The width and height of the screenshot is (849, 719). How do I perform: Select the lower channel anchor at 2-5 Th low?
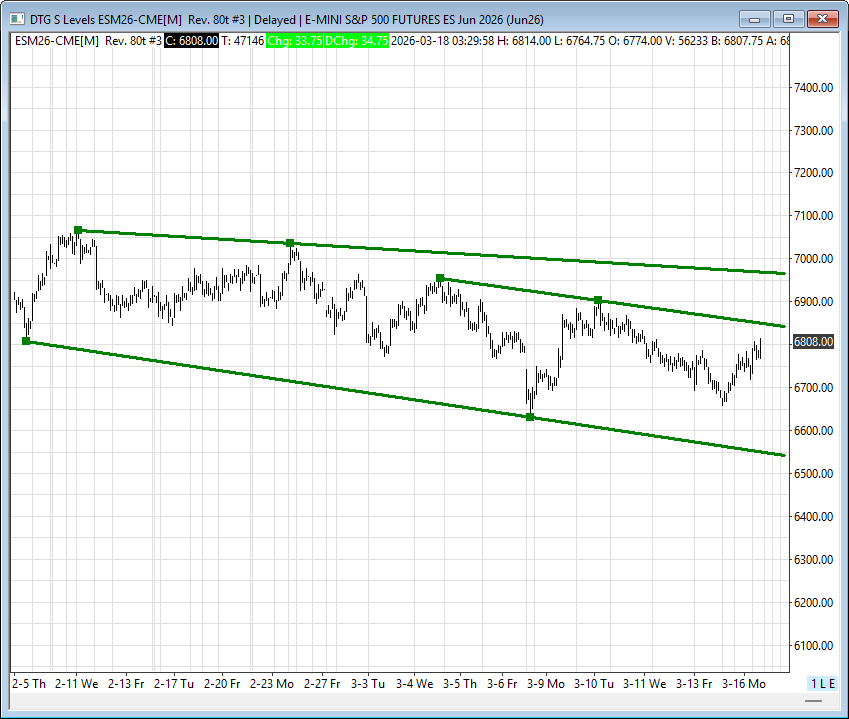click(x=27, y=341)
